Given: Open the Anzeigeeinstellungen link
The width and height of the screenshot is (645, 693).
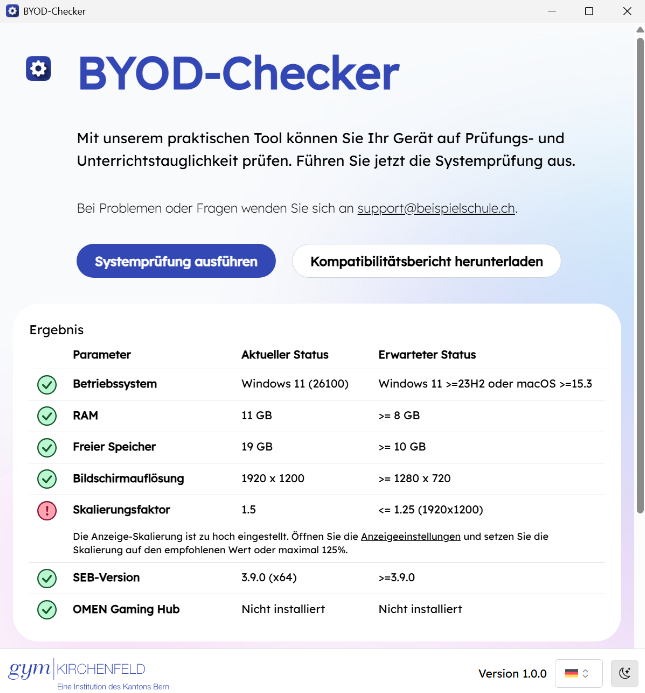Looking at the screenshot, I should click(410, 537).
